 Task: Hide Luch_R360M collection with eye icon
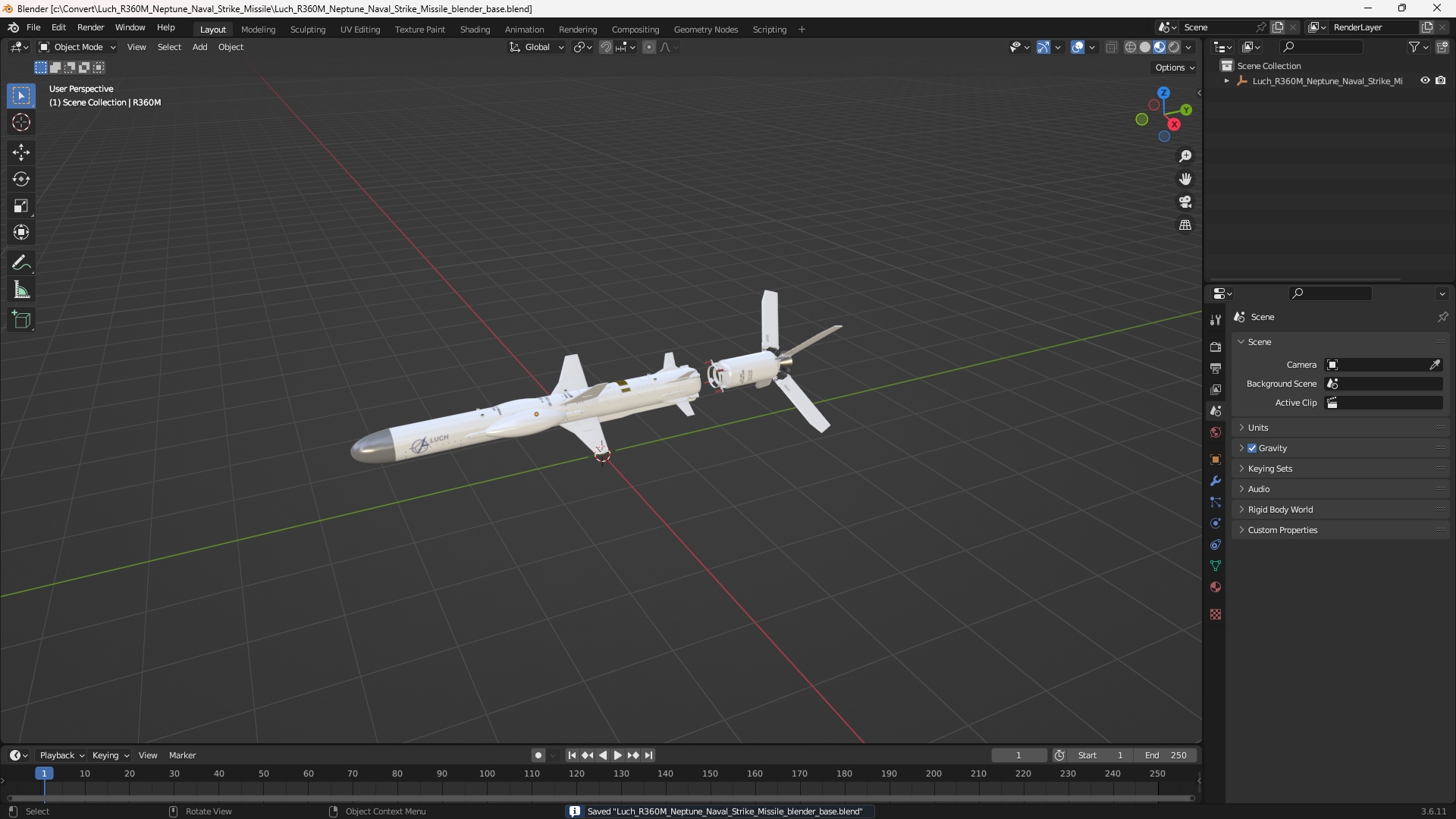(x=1425, y=80)
